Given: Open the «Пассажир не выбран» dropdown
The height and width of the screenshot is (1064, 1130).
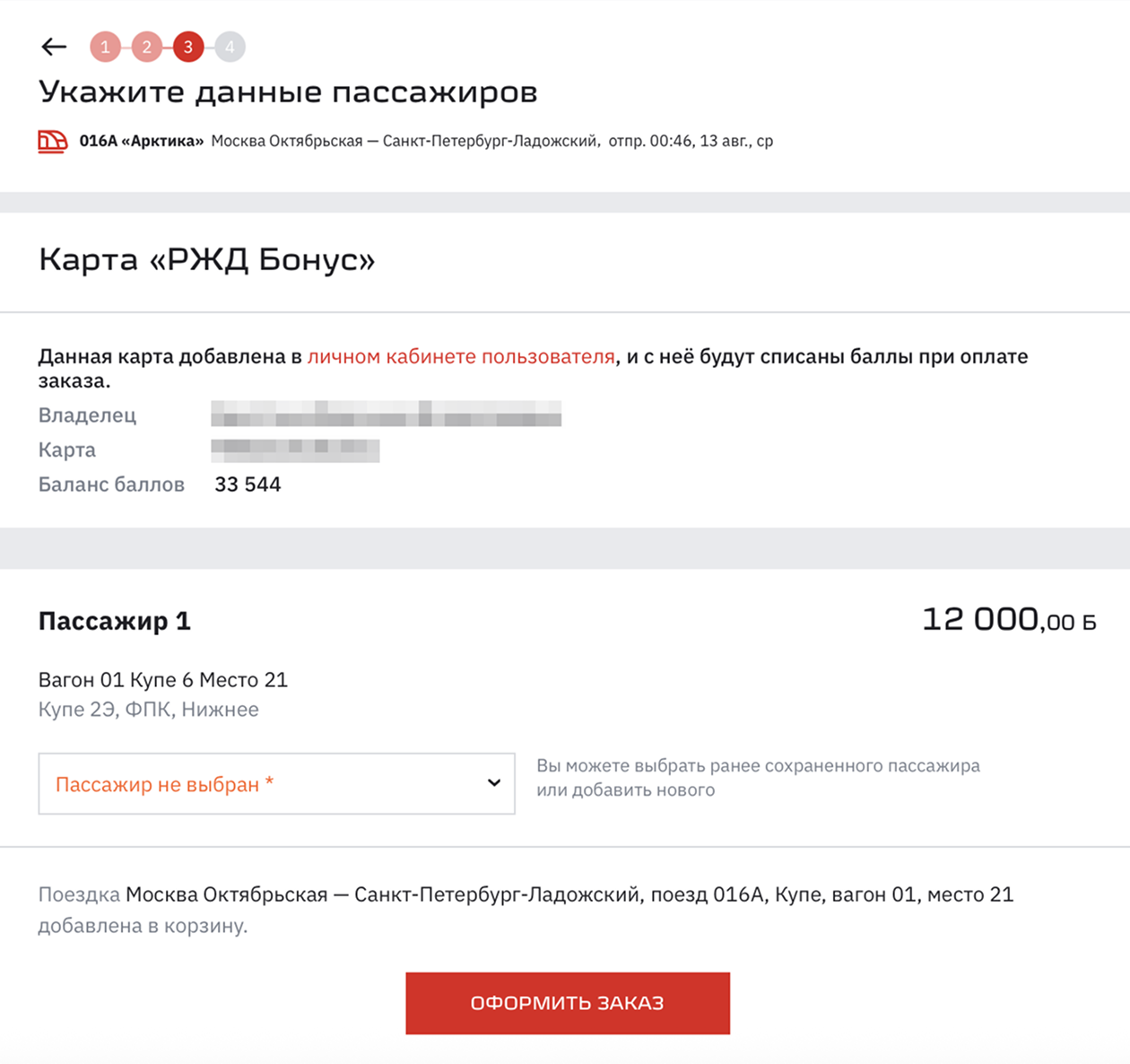Looking at the screenshot, I should click(x=276, y=783).
